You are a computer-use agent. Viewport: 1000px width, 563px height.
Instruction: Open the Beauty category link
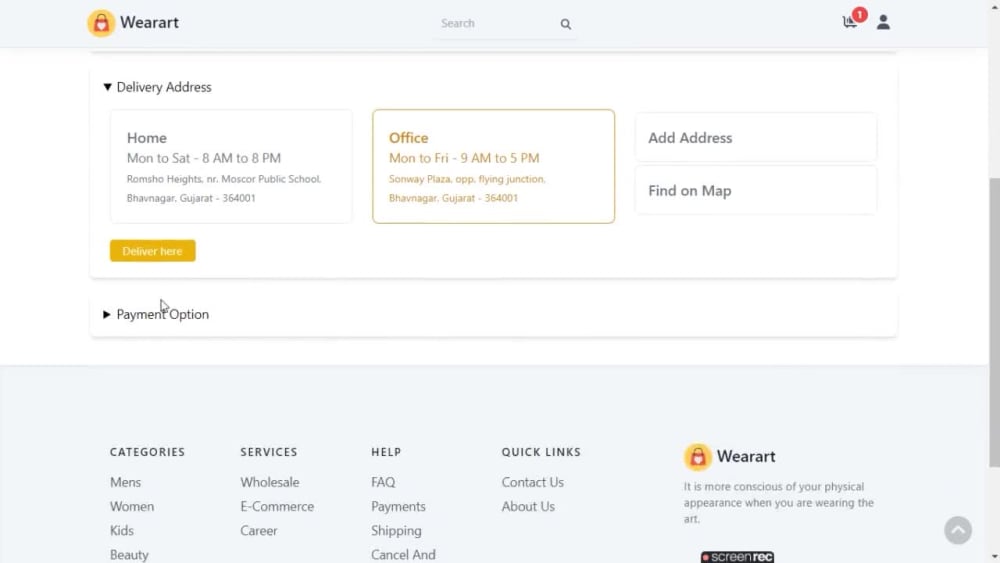pyautogui.click(x=129, y=555)
